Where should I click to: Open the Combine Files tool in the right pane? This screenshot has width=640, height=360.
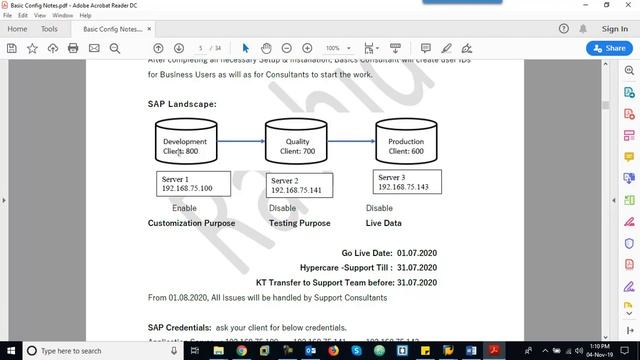pos(629,178)
